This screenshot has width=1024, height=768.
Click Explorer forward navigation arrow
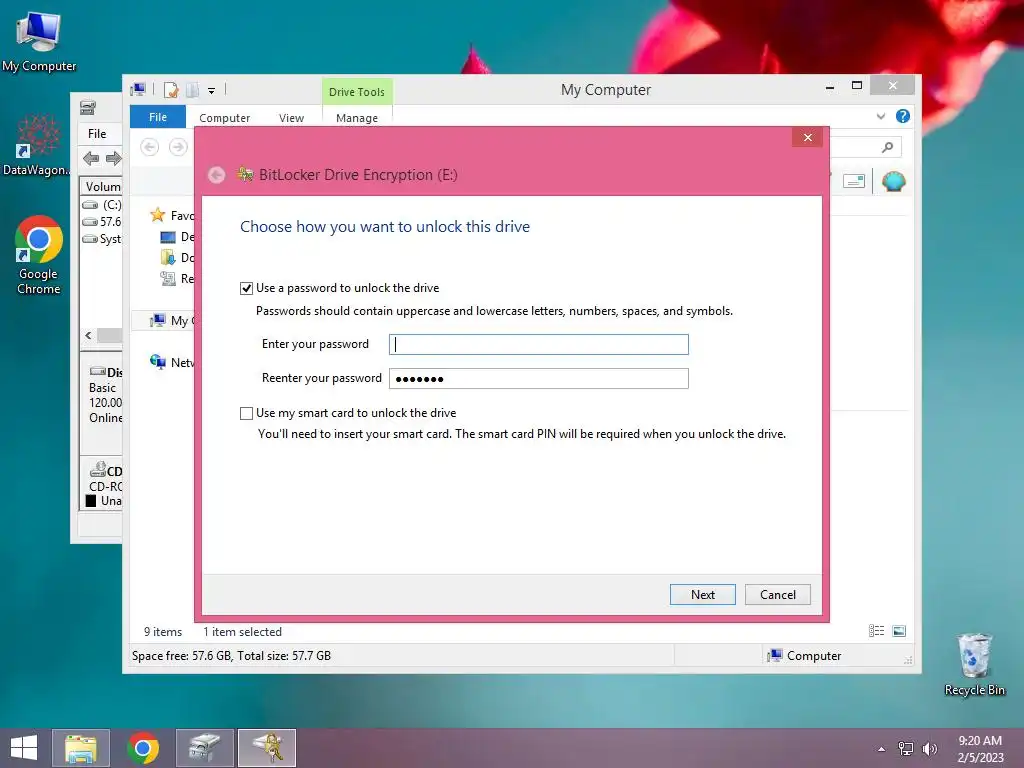tap(178, 148)
